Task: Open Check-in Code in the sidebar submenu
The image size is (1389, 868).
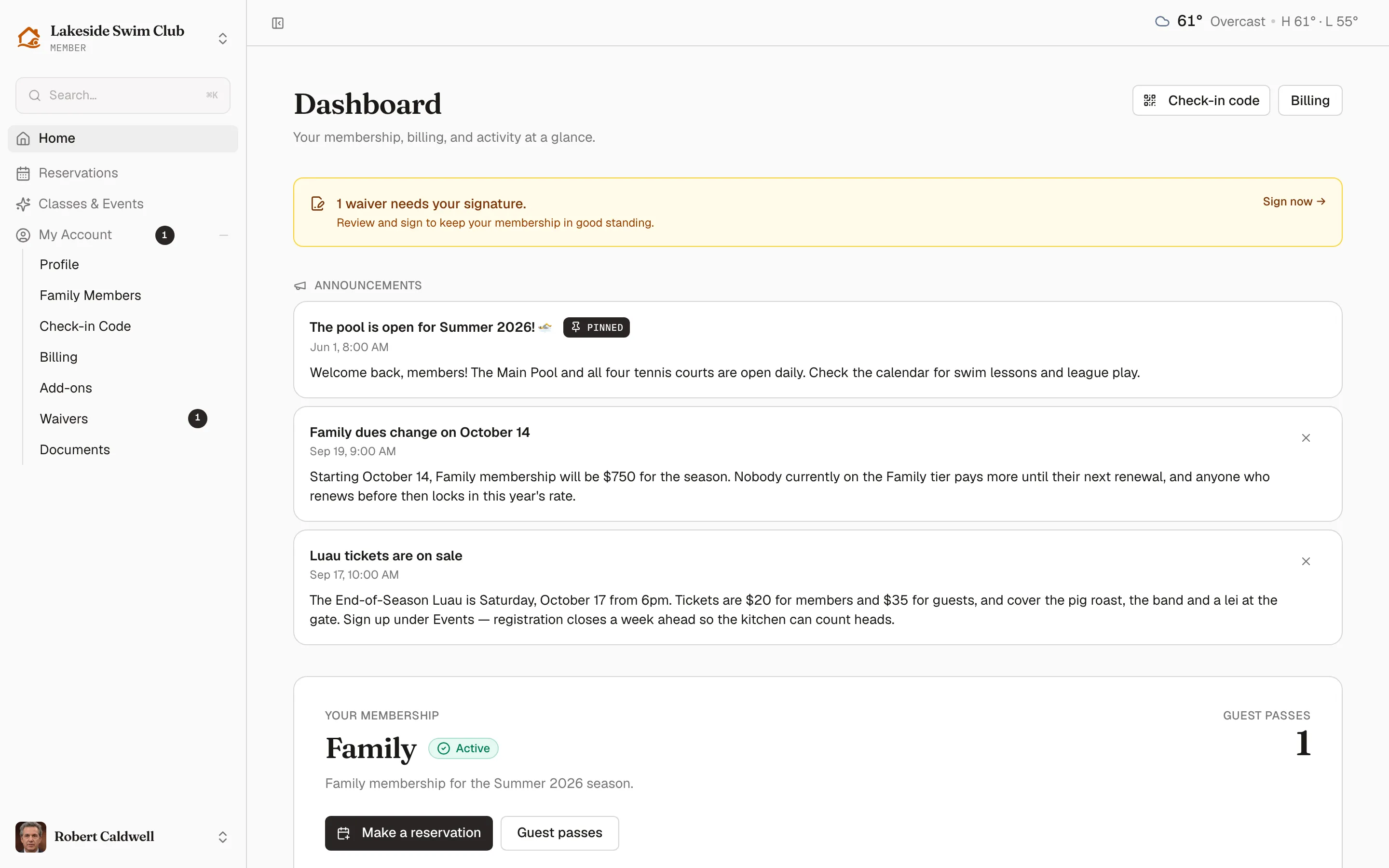Action: click(85, 326)
